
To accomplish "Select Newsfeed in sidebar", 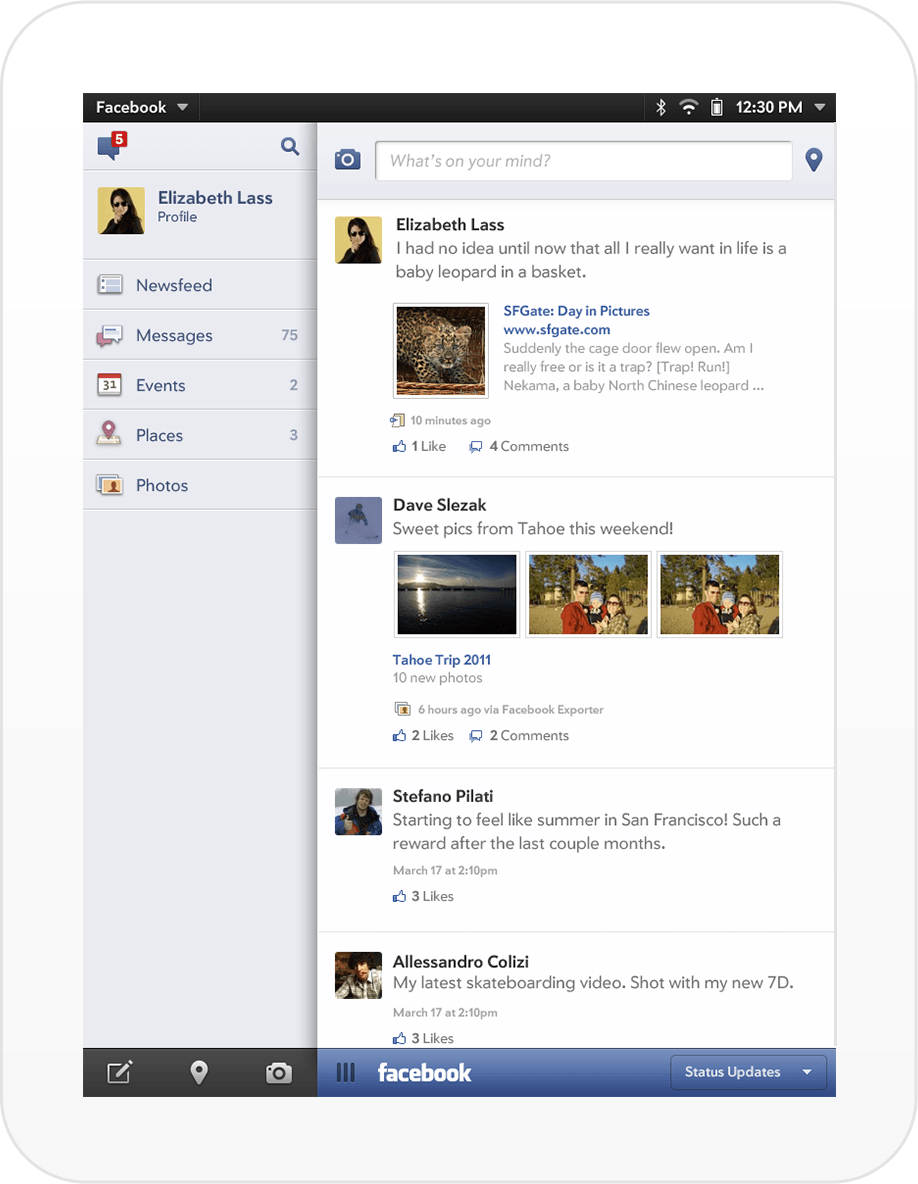I will [x=200, y=285].
